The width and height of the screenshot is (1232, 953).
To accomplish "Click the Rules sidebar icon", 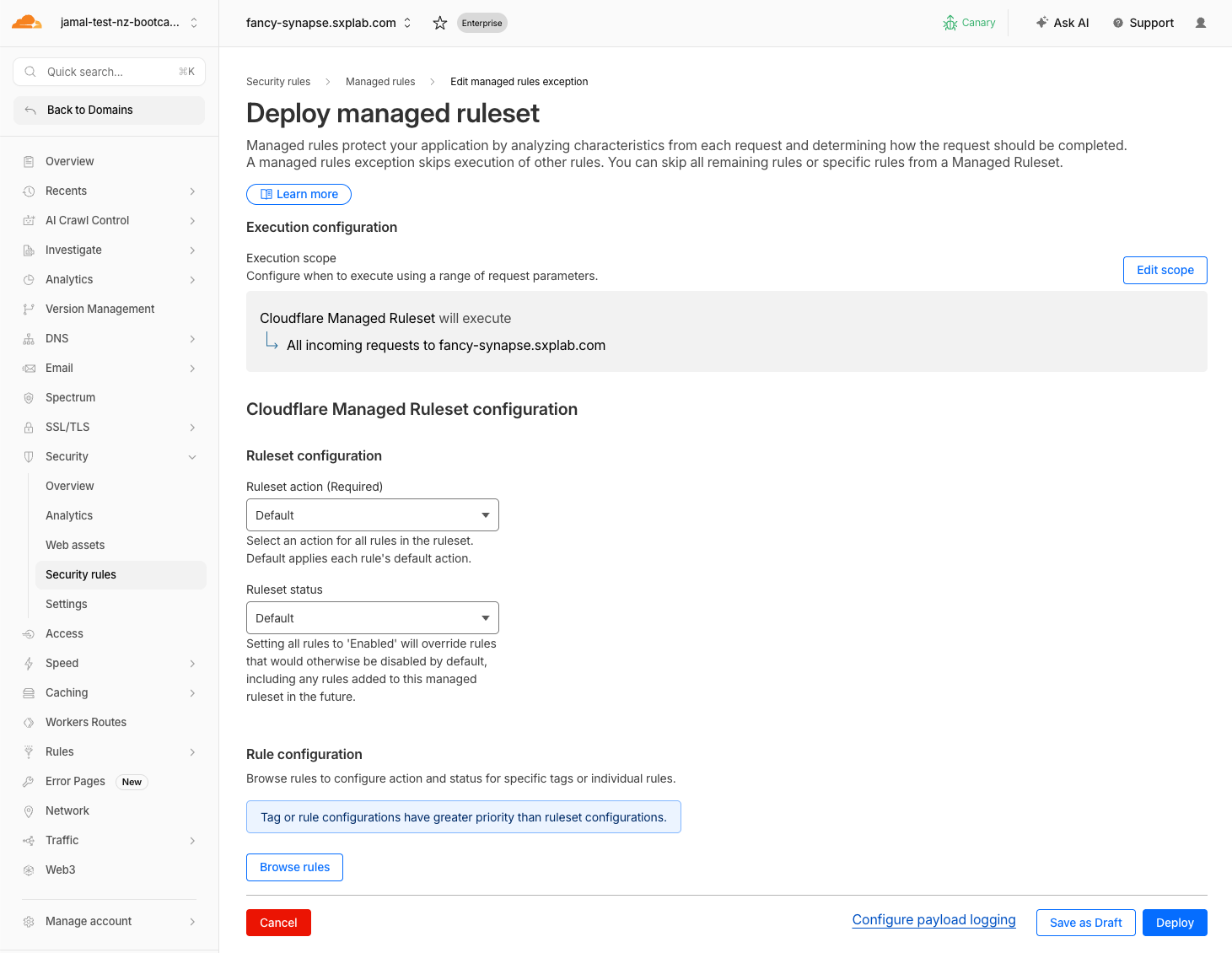I will 29,751.
